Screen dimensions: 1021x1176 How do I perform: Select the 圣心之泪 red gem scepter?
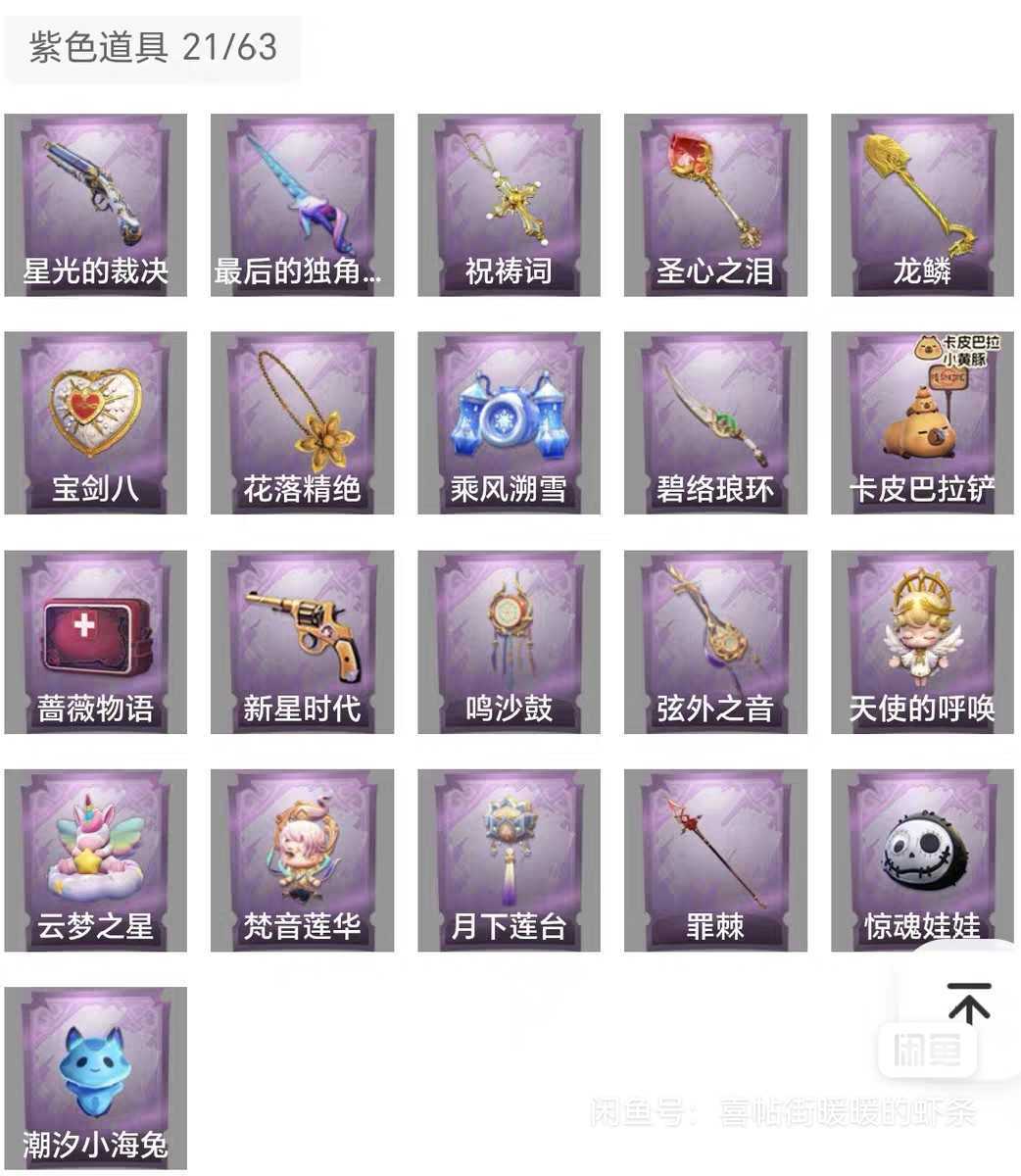coord(715,205)
